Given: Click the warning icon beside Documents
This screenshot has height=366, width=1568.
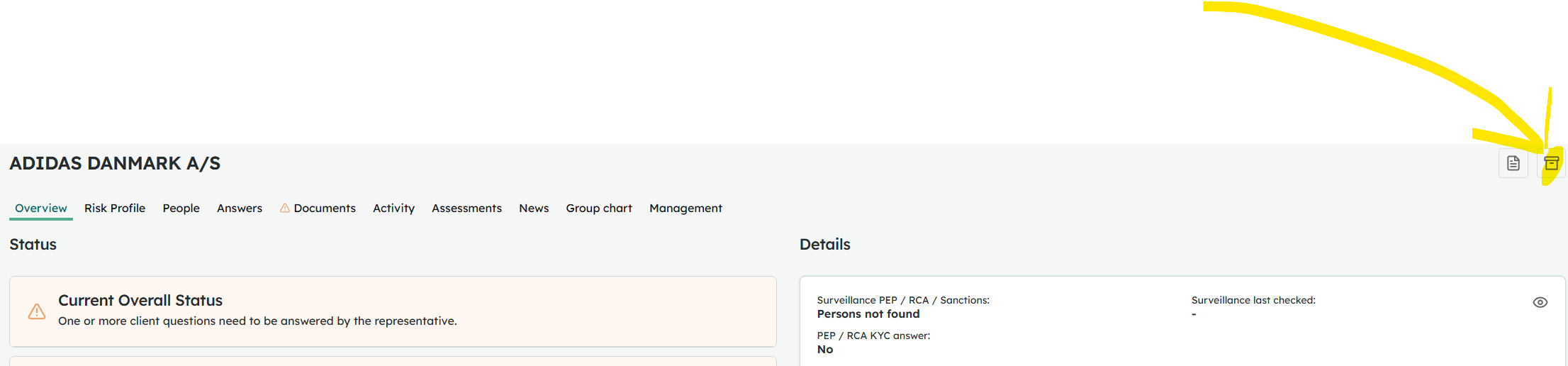Looking at the screenshot, I should [x=285, y=208].
